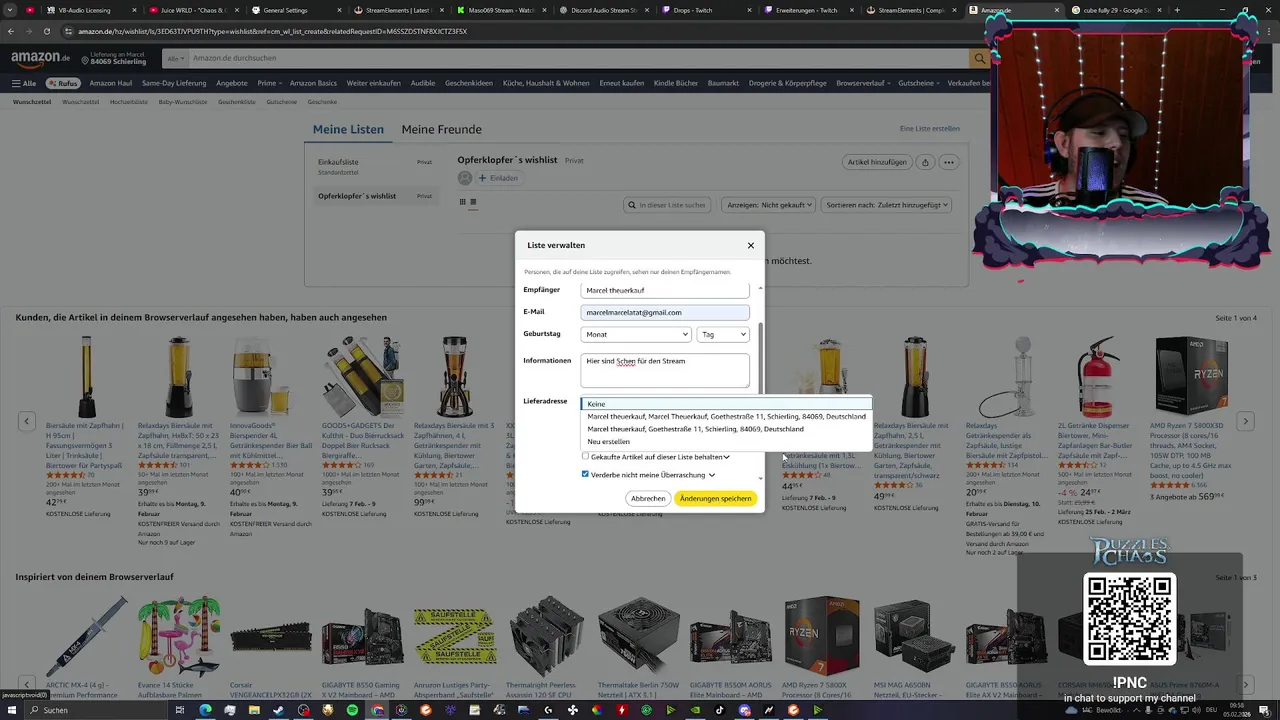This screenshot has width=1280, height=720.
Task: Open a new browser tab
Action: [1177, 10]
